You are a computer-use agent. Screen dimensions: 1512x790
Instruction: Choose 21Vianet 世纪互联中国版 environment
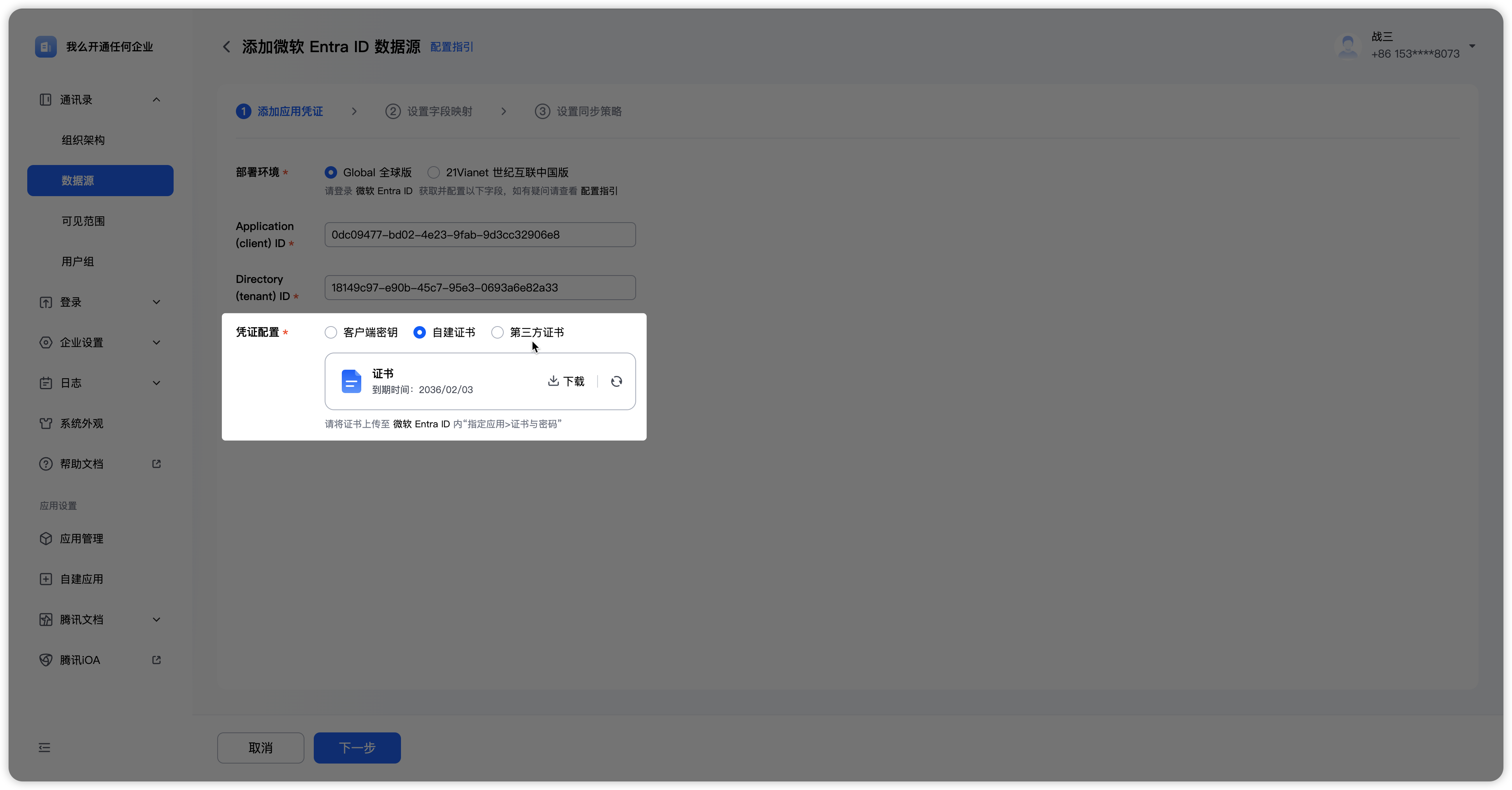(x=434, y=172)
